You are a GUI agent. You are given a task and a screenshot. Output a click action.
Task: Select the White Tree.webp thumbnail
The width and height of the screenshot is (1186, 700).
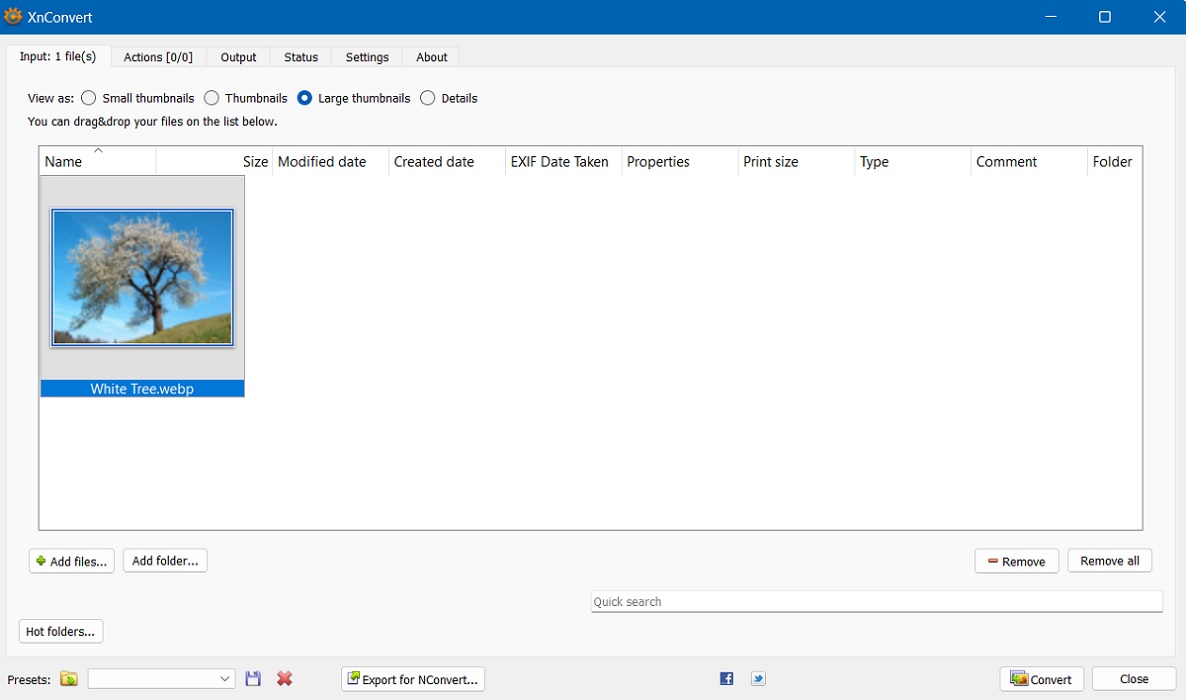[142, 276]
